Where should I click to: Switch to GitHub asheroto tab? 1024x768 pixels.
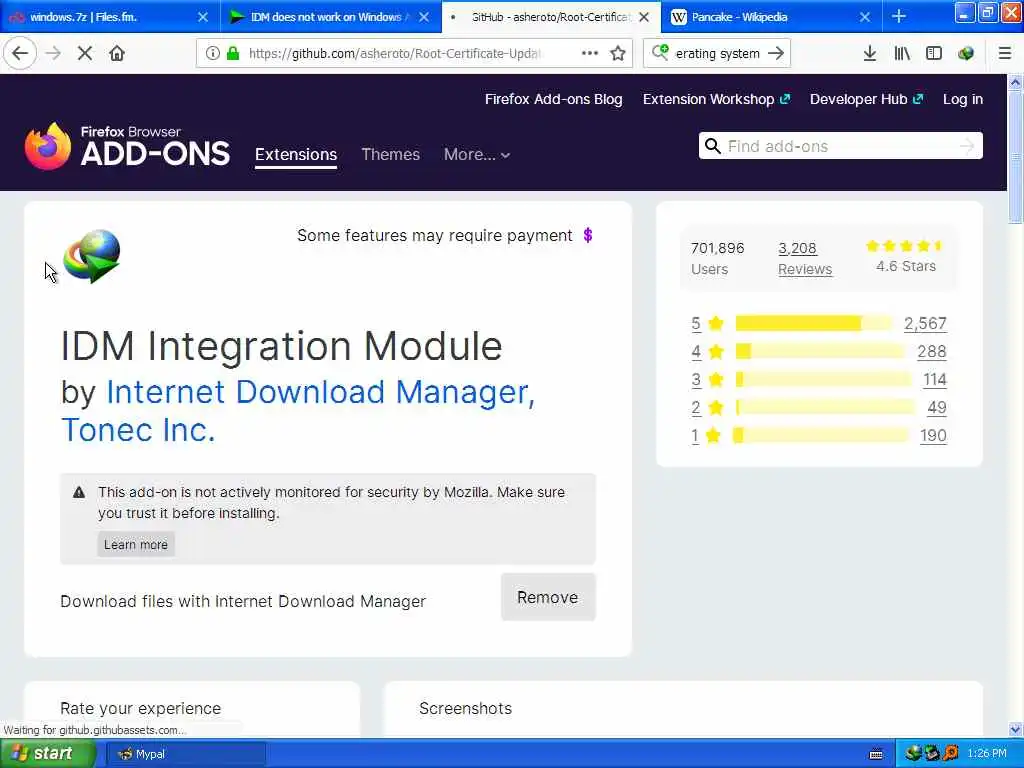click(551, 17)
